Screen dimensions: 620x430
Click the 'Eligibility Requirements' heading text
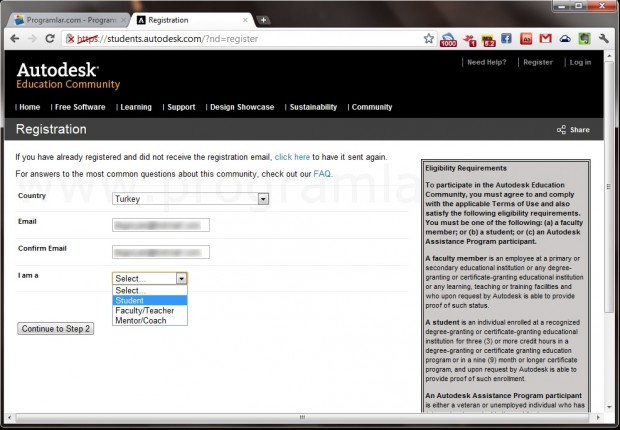coord(466,168)
